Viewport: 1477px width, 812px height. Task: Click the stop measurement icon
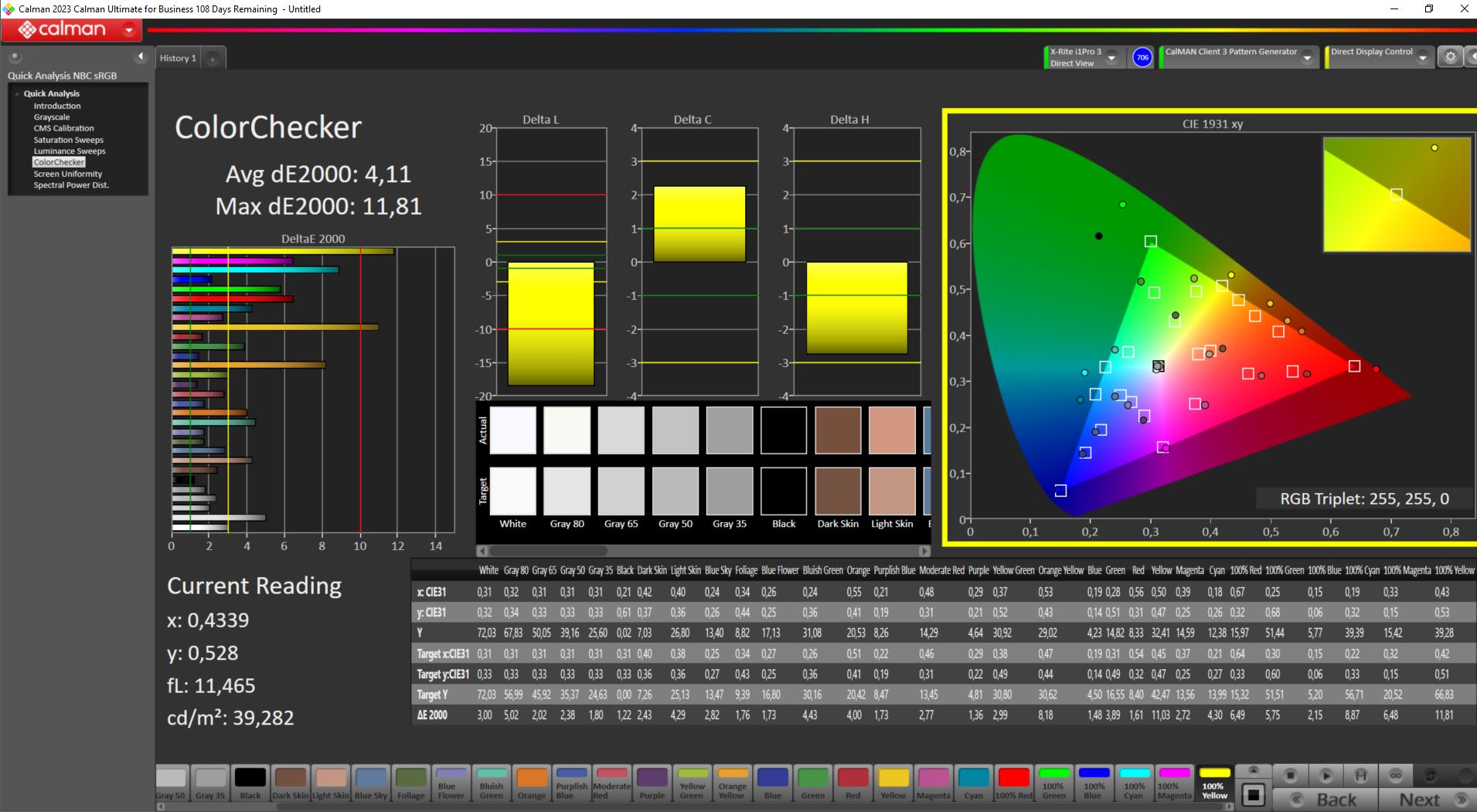(x=1290, y=775)
